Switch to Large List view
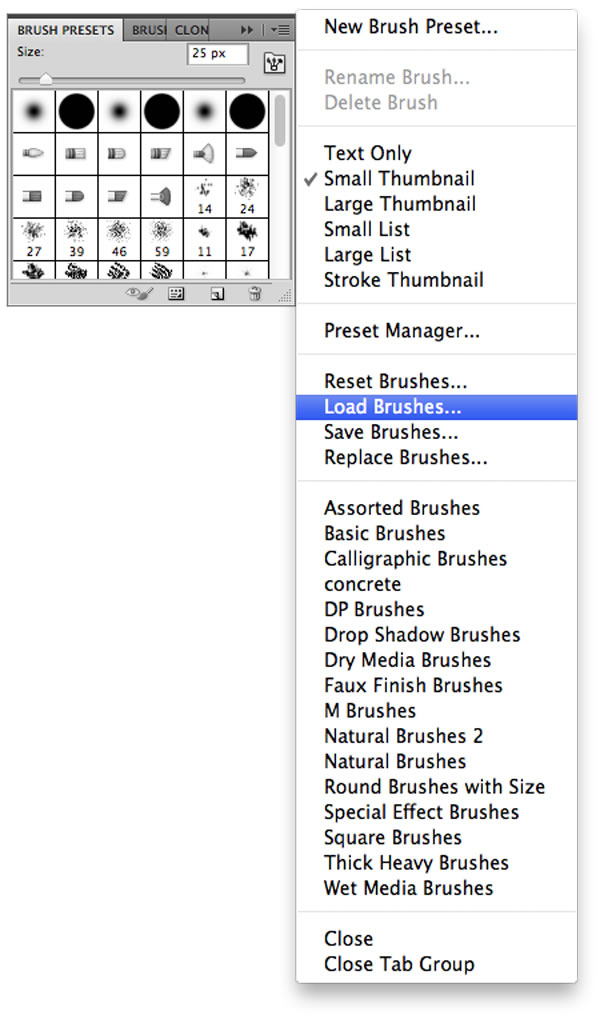Viewport: 600px width, 1019px height. (367, 254)
